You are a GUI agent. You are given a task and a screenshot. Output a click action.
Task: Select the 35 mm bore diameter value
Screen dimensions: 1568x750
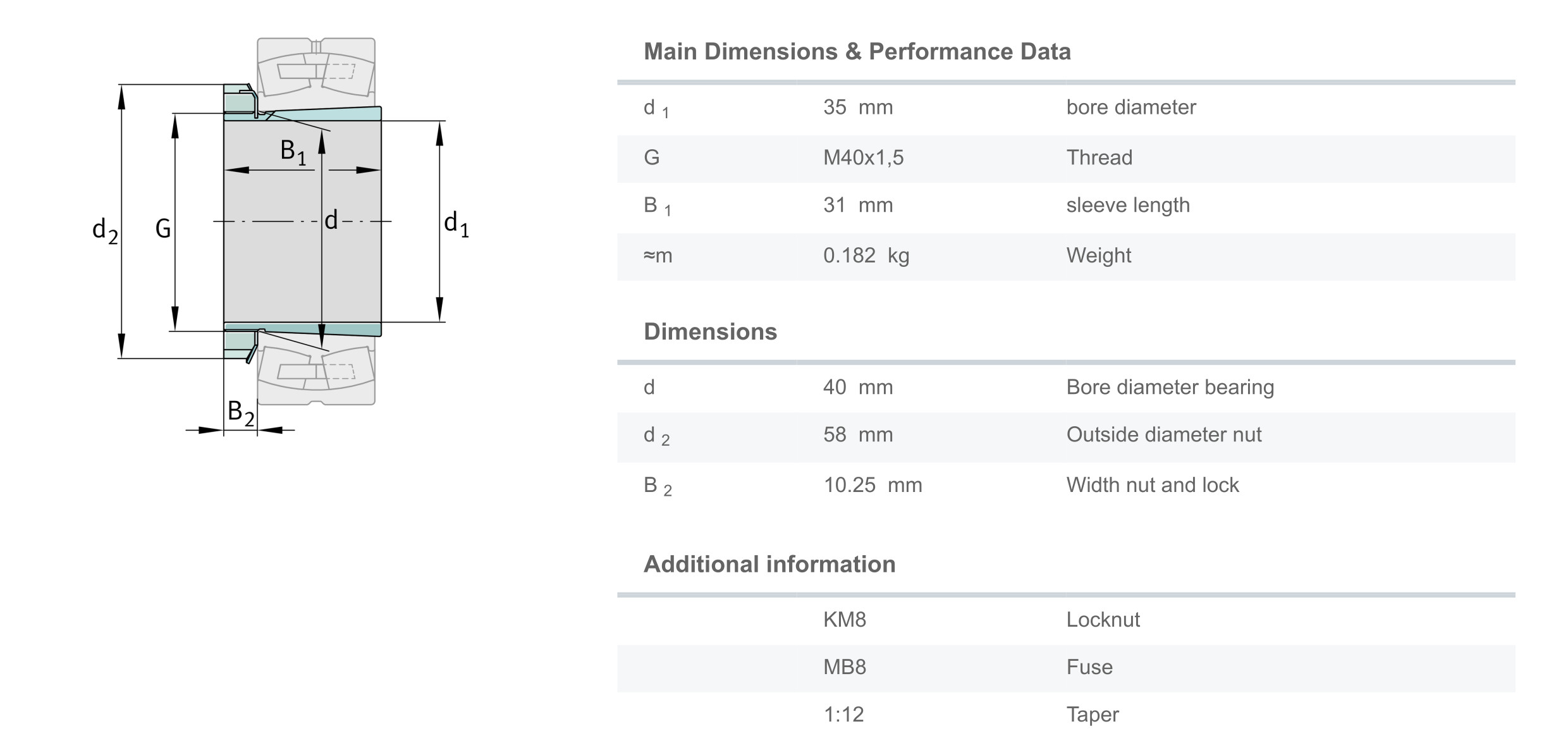coord(857,108)
